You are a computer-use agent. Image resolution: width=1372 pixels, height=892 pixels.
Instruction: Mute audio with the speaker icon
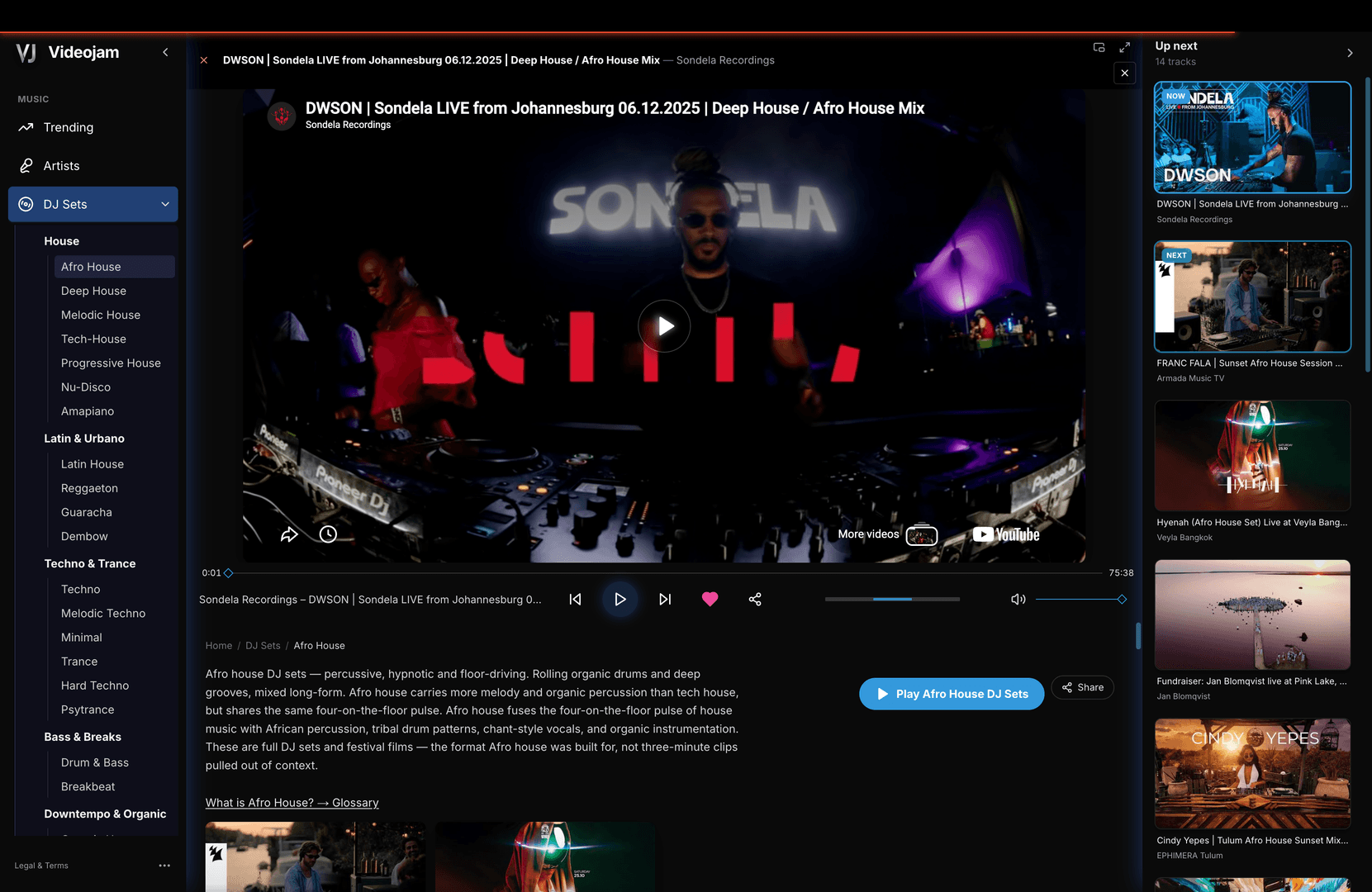tap(1018, 600)
